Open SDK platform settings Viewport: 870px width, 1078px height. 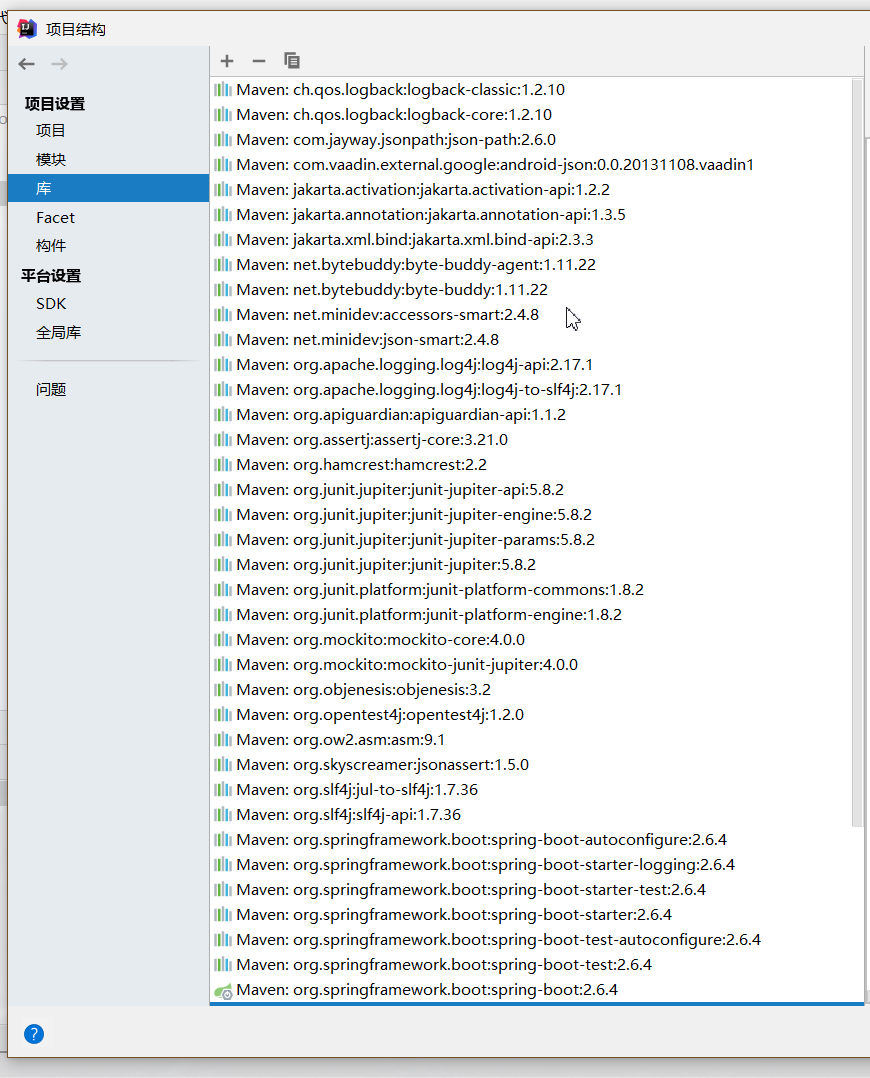[x=51, y=304]
